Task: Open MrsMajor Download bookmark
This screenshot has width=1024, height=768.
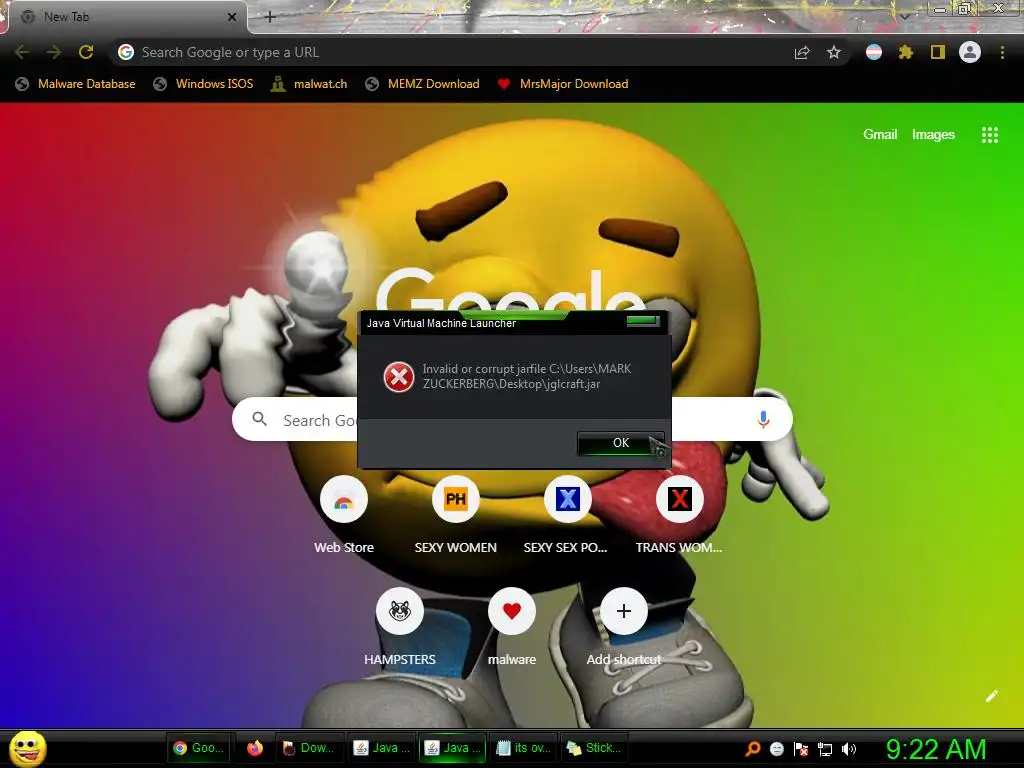Action: 563,84
